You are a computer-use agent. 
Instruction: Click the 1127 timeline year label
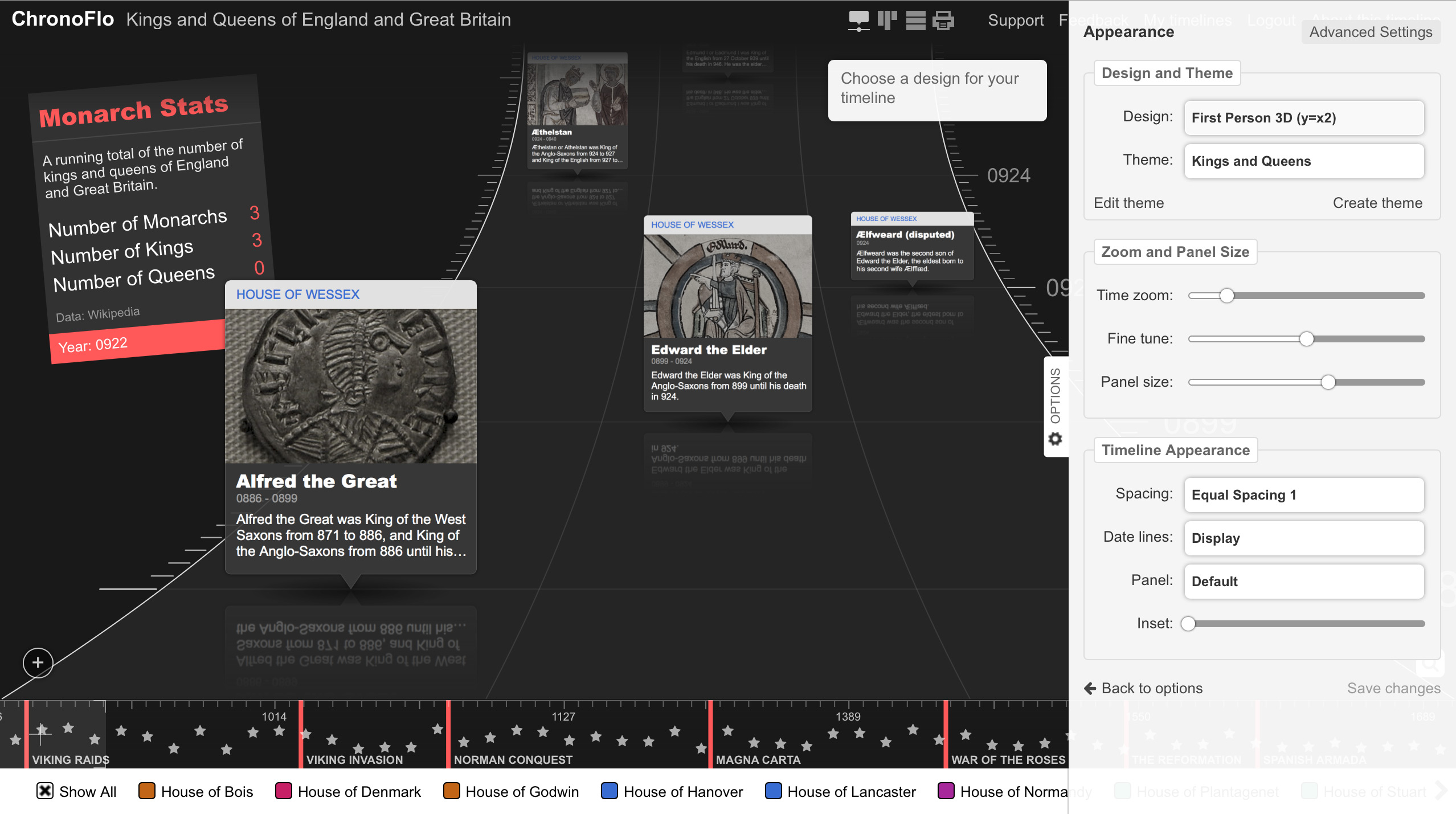click(563, 717)
